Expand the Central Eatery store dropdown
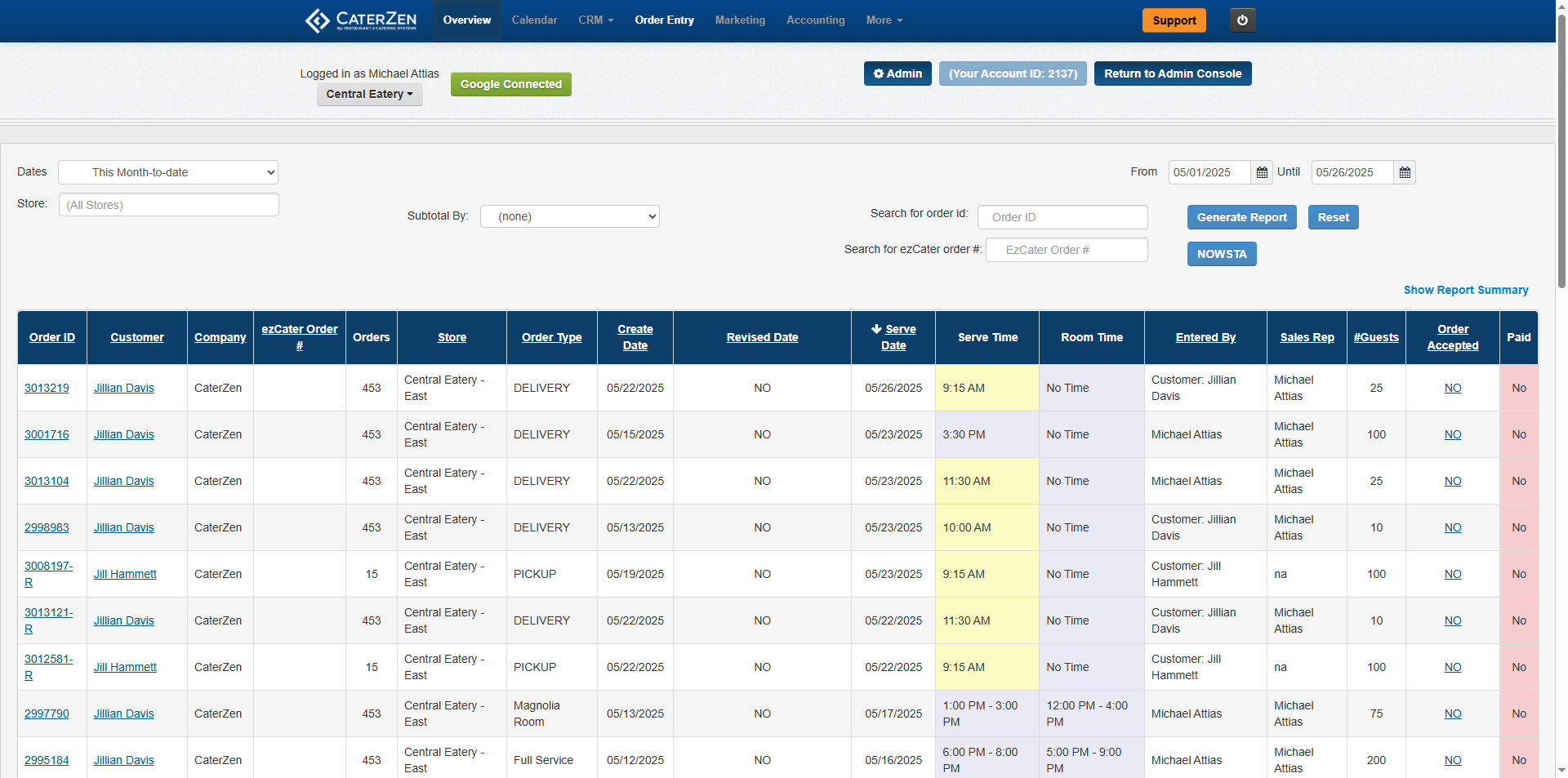1568x778 pixels. point(369,94)
